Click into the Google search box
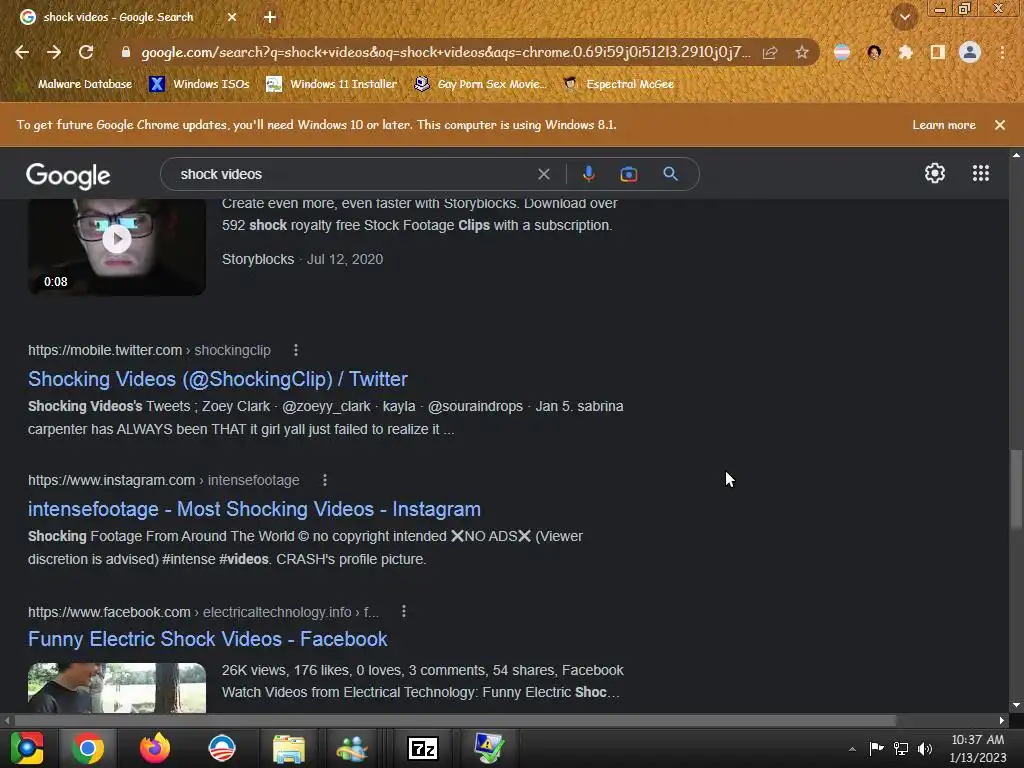This screenshot has width=1024, height=768. click(x=353, y=174)
